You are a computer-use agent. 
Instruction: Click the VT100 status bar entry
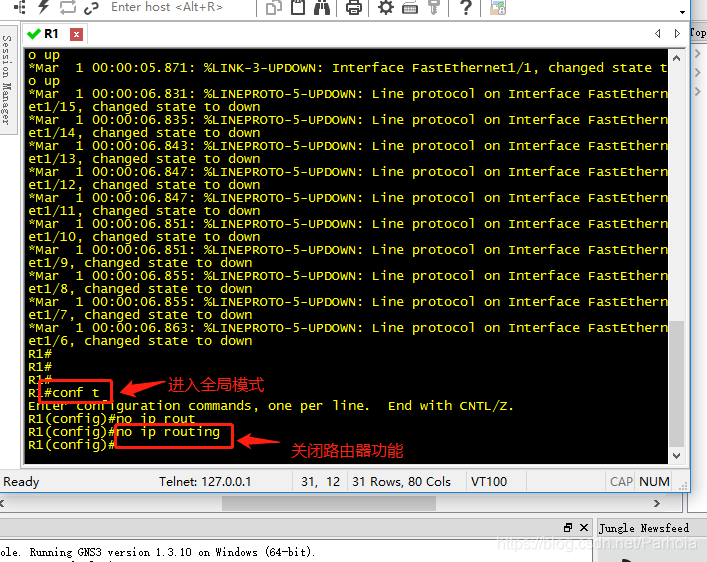pyautogui.click(x=489, y=482)
